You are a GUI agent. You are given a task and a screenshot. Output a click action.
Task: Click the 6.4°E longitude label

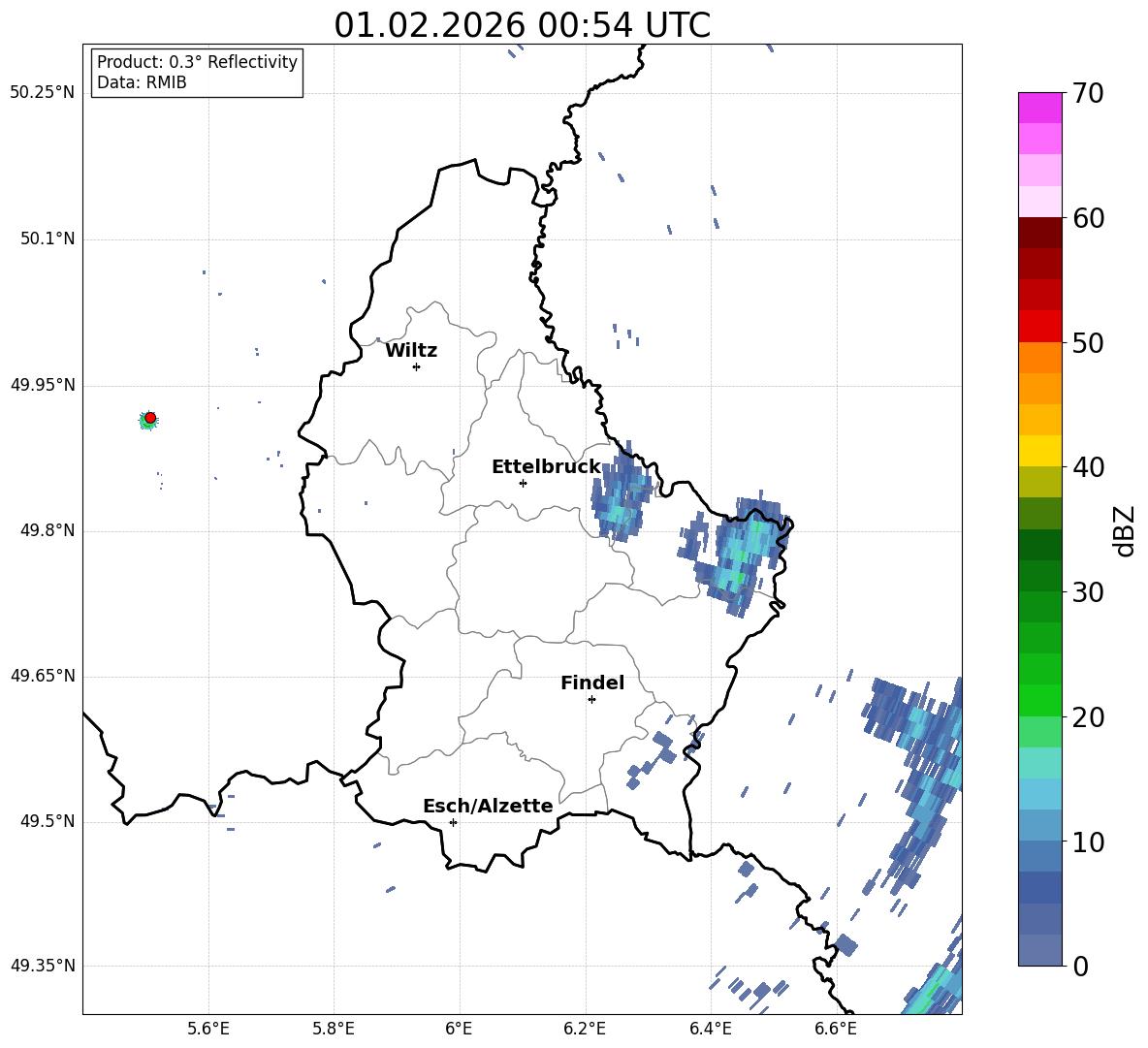pyautogui.click(x=710, y=1029)
